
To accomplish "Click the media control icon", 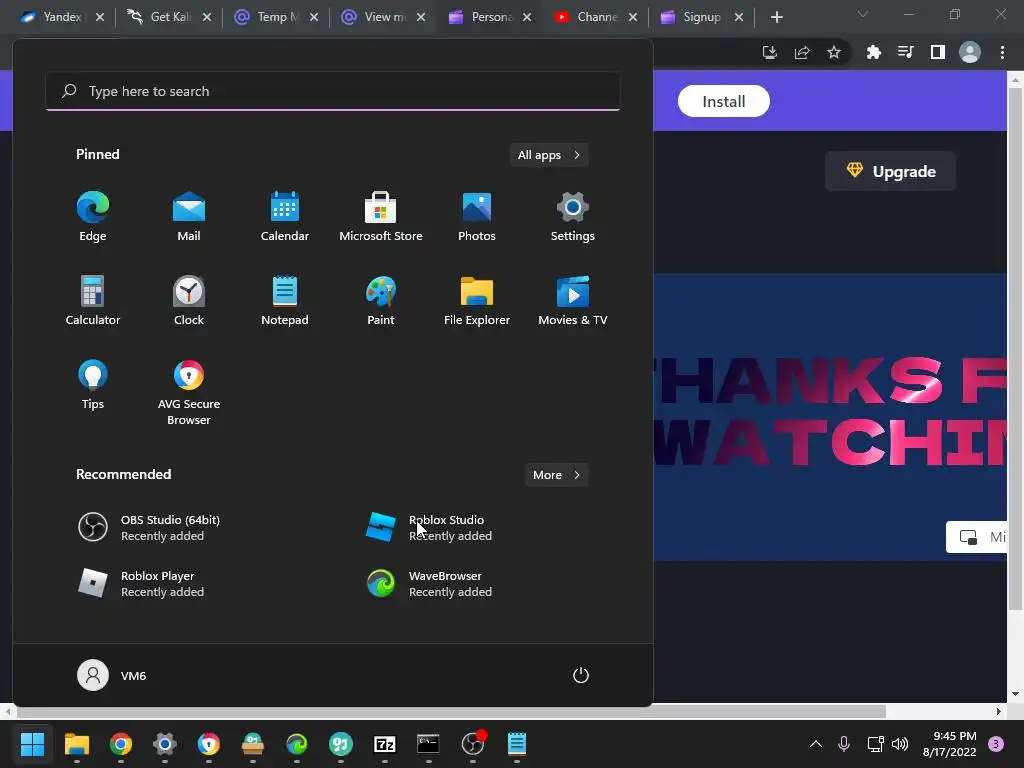I will (906, 52).
